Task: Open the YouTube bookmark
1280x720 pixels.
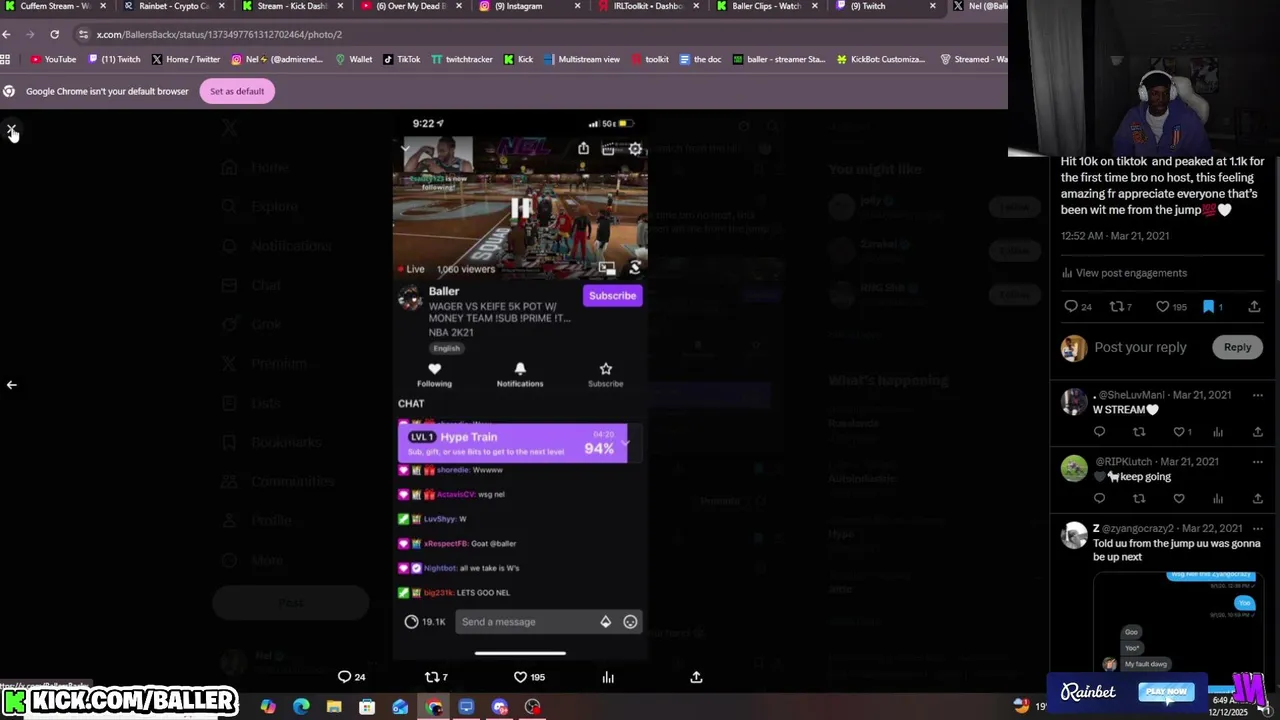Action: click(53, 59)
